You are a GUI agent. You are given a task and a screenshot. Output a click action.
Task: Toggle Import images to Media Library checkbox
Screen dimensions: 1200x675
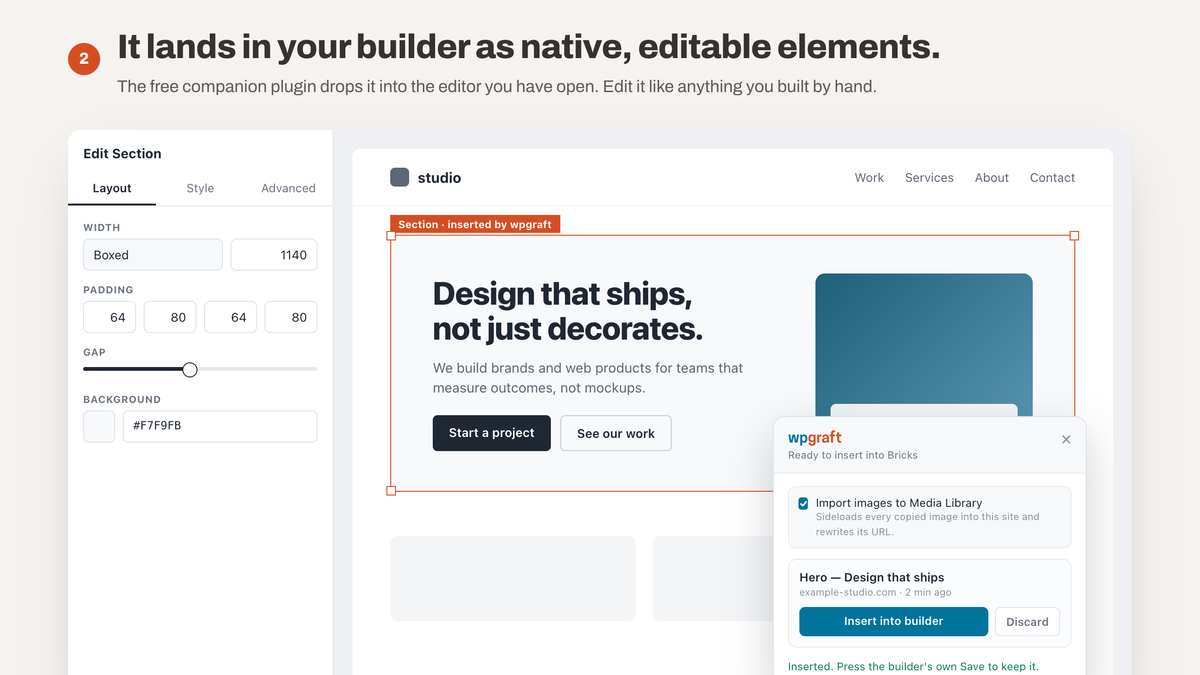[803, 504]
